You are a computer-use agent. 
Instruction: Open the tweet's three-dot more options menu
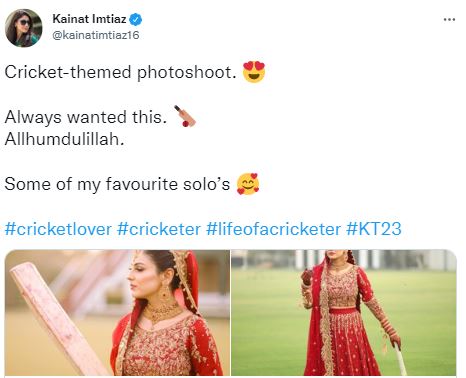pos(449,20)
